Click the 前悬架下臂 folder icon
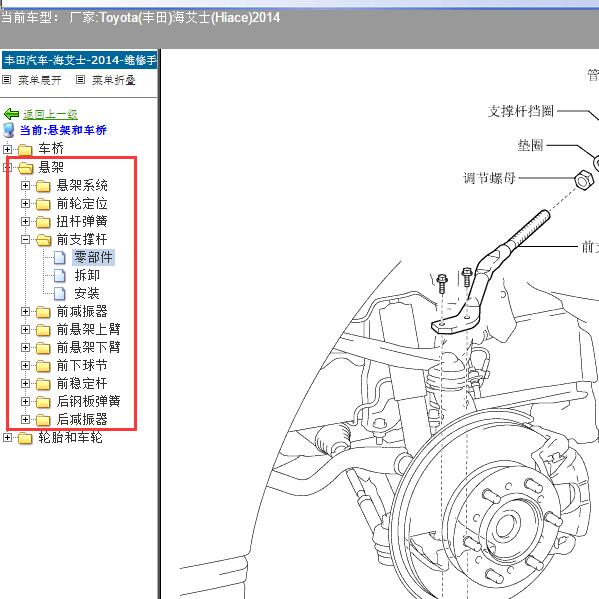Viewport: 599px width, 599px height. coord(43,348)
